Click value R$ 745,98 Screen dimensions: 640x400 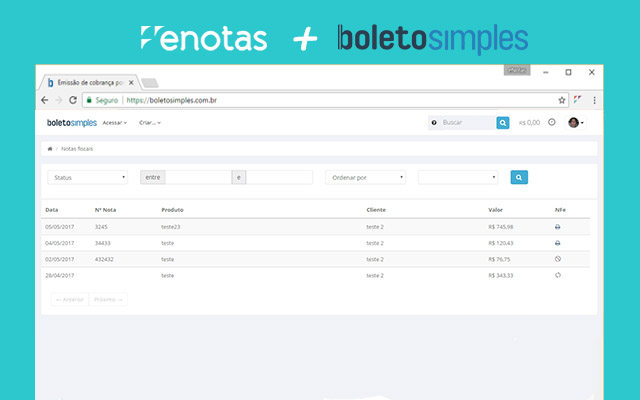point(501,227)
